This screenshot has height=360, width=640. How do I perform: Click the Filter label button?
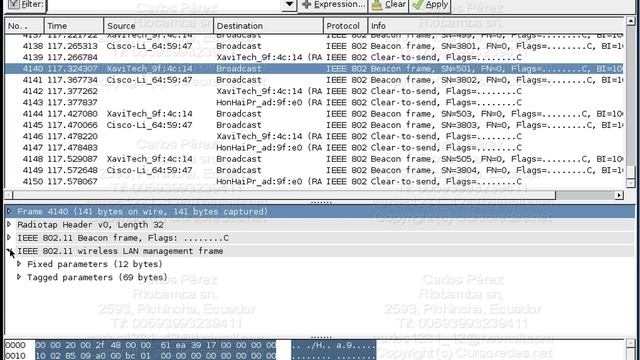coord(24,5)
